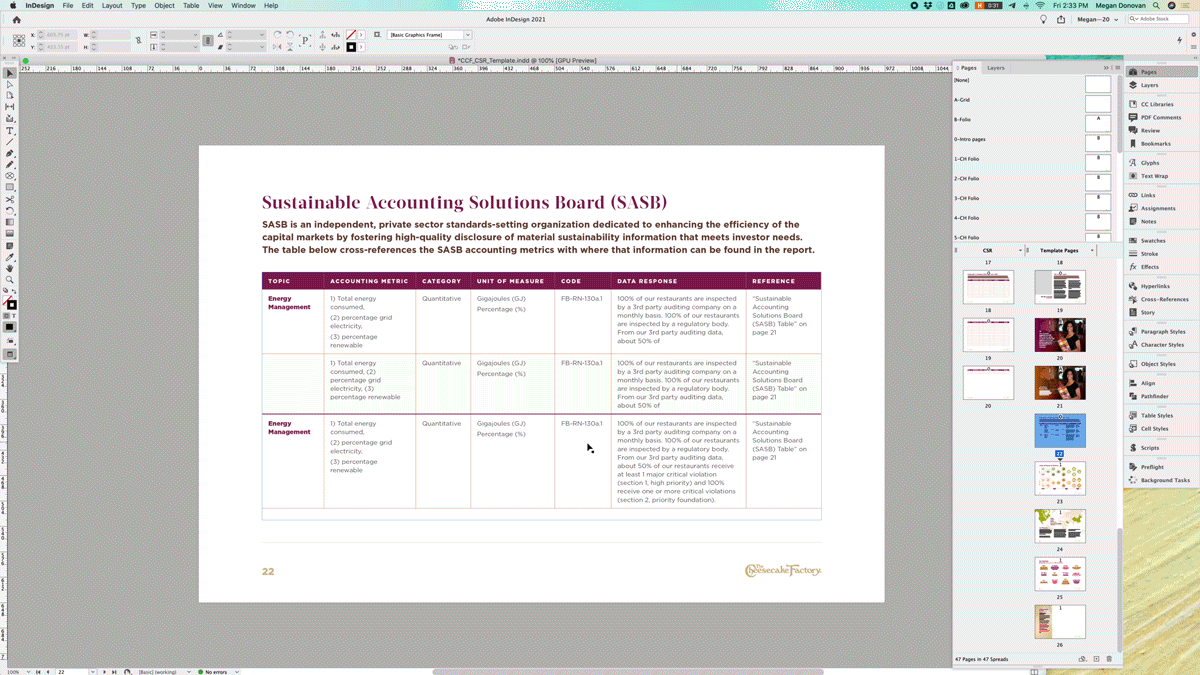
Task: Open the Preflight panel
Action: [x=1152, y=467]
